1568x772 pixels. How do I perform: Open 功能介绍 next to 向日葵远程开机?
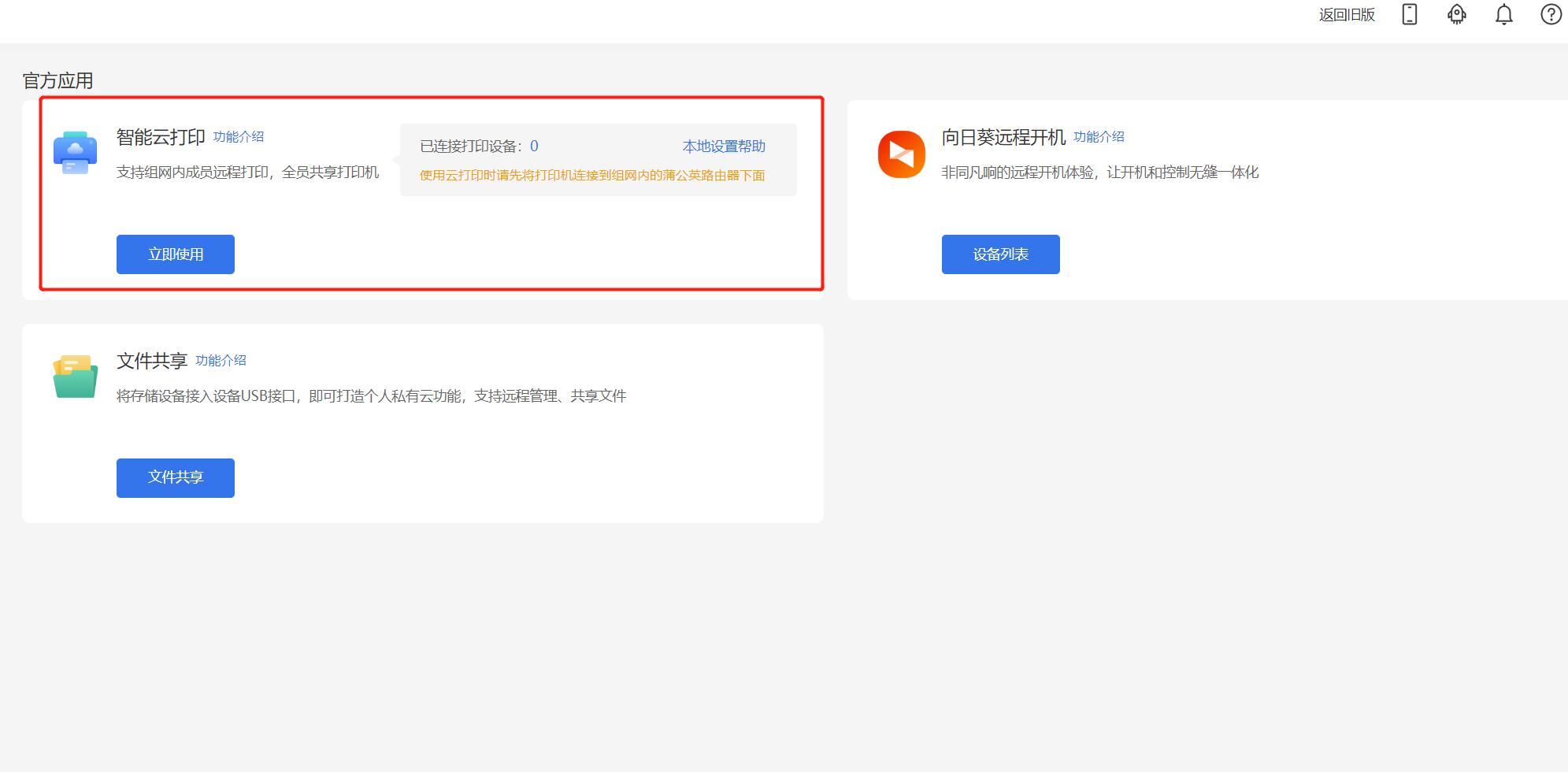pyautogui.click(x=1099, y=136)
